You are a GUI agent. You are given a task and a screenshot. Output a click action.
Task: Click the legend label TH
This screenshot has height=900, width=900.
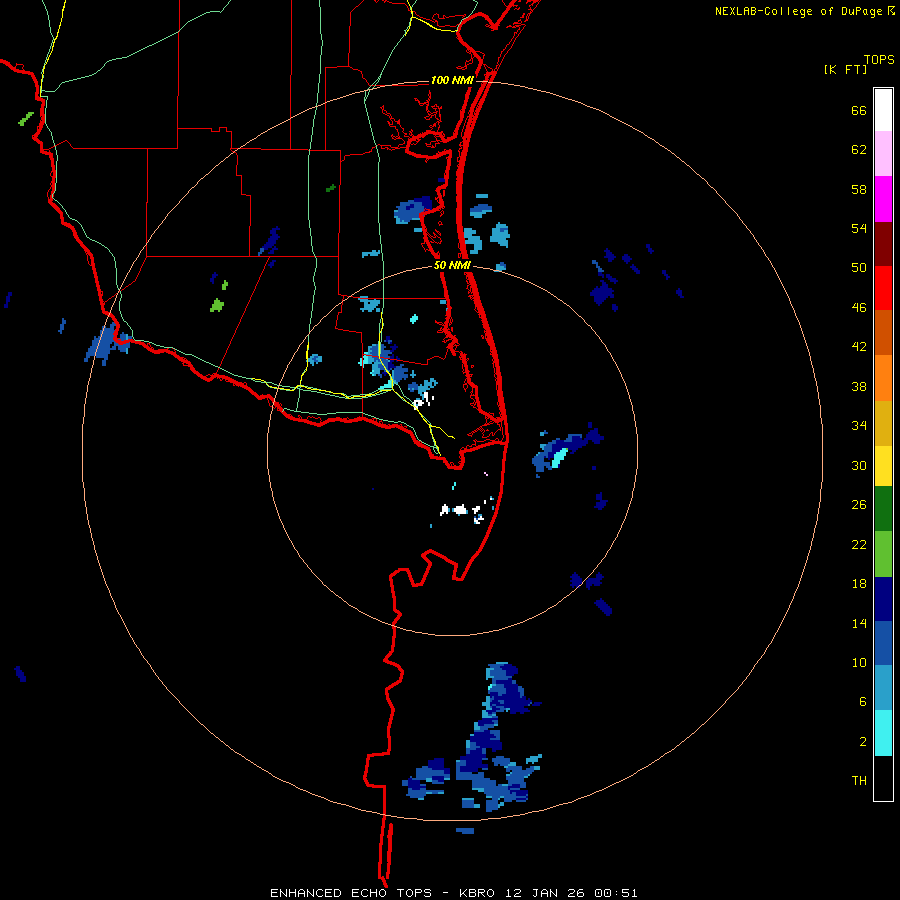(x=859, y=781)
